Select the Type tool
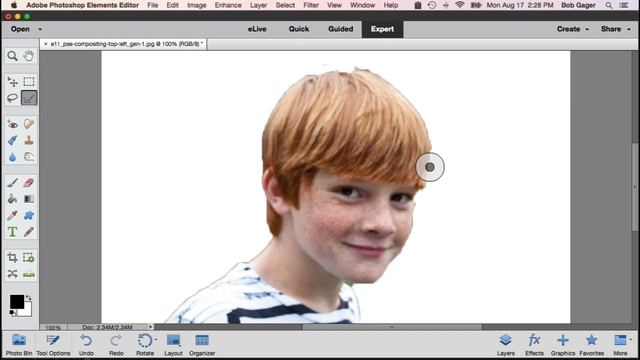Image resolution: width=640 pixels, height=360 pixels. (x=12, y=232)
